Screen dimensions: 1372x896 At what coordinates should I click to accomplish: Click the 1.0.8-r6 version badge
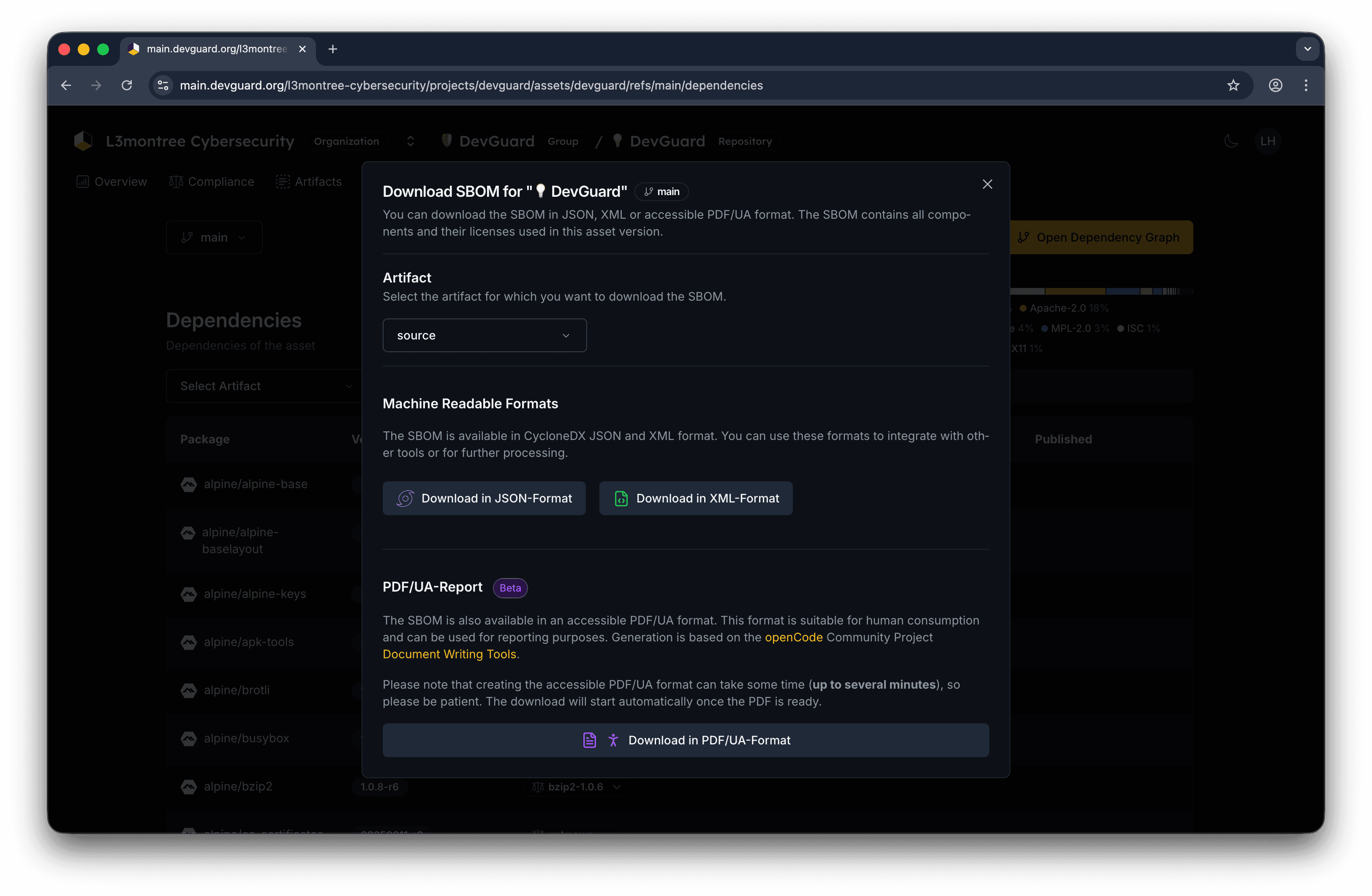pyautogui.click(x=379, y=787)
